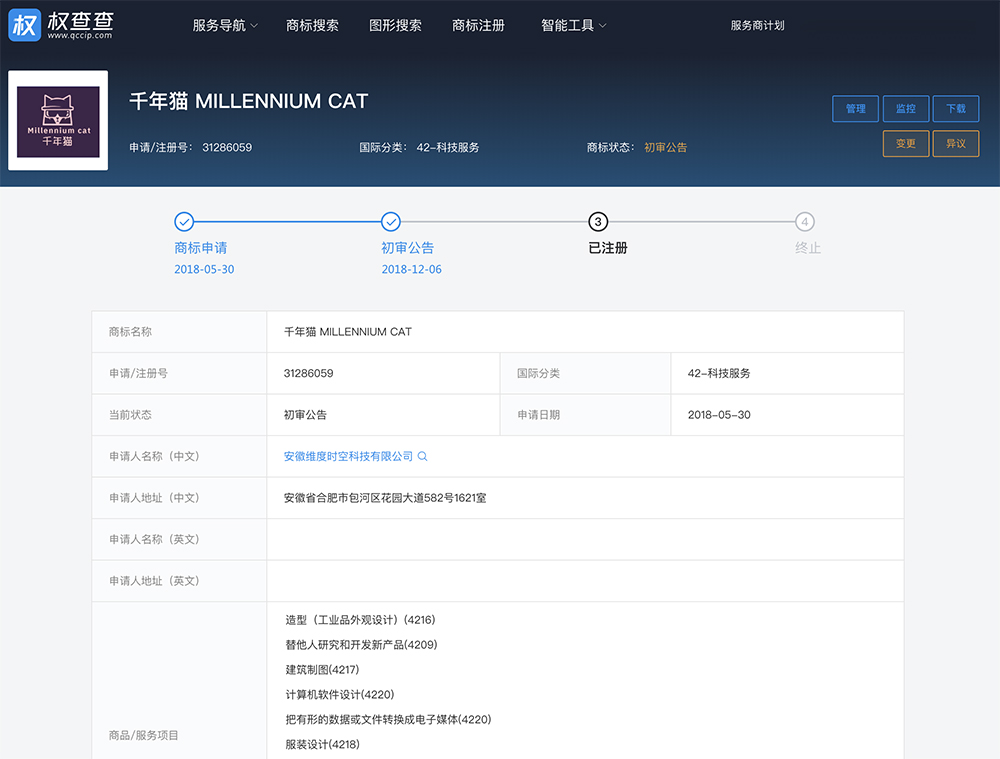
Task: Open the 图形搜索 nav item
Action: coord(395,26)
